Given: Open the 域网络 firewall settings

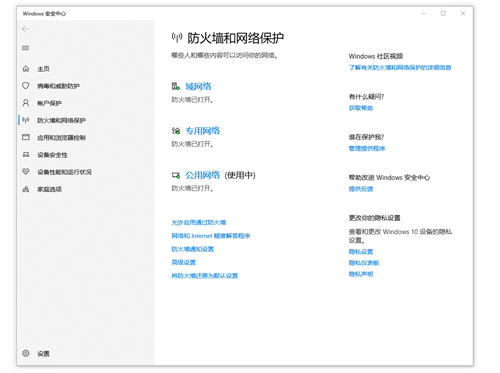Looking at the screenshot, I should tap(198, 86).
